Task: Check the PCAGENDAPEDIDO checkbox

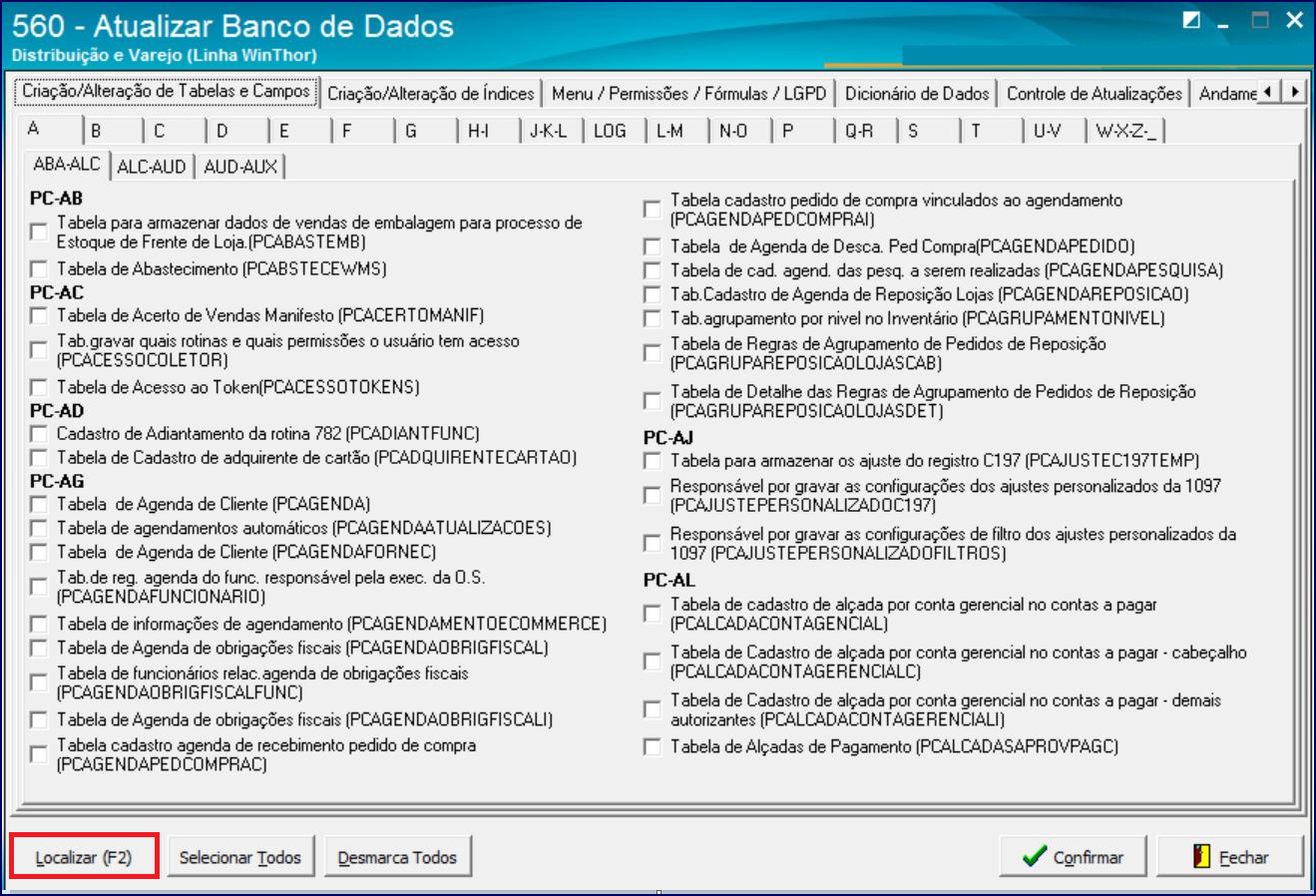Action: (653, 246)
